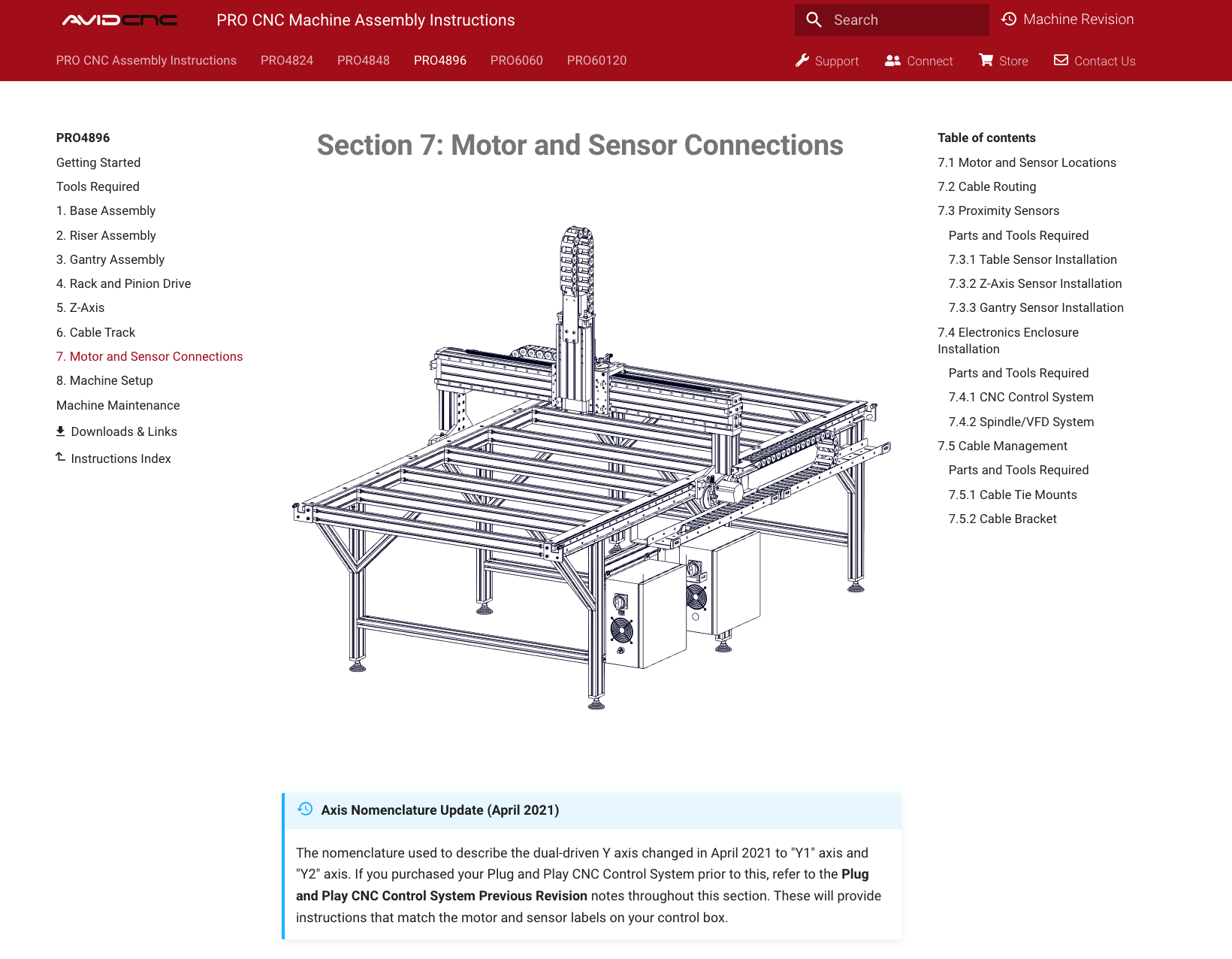Jump to 7.5.1 Cable Tie Mounts
This screenshot has height=959, width=1232.
(1013, 495)
